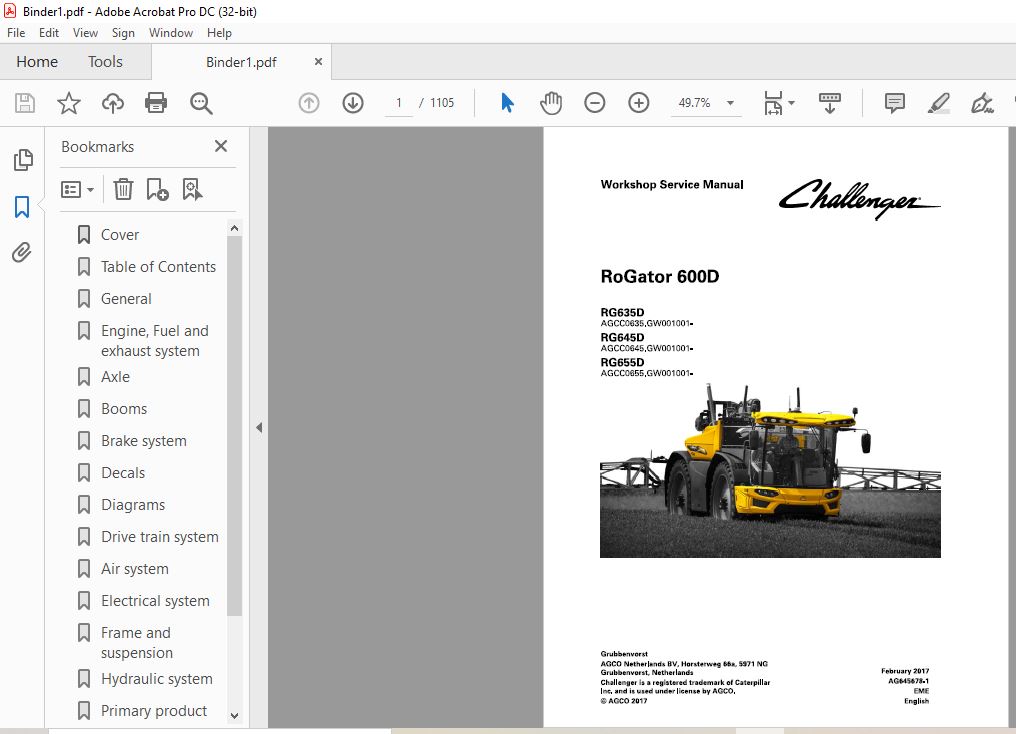The width and height of the screenshot is (1016, 734).
Task: Add a comment with speech bubble icon
Action: coord(894,103)
